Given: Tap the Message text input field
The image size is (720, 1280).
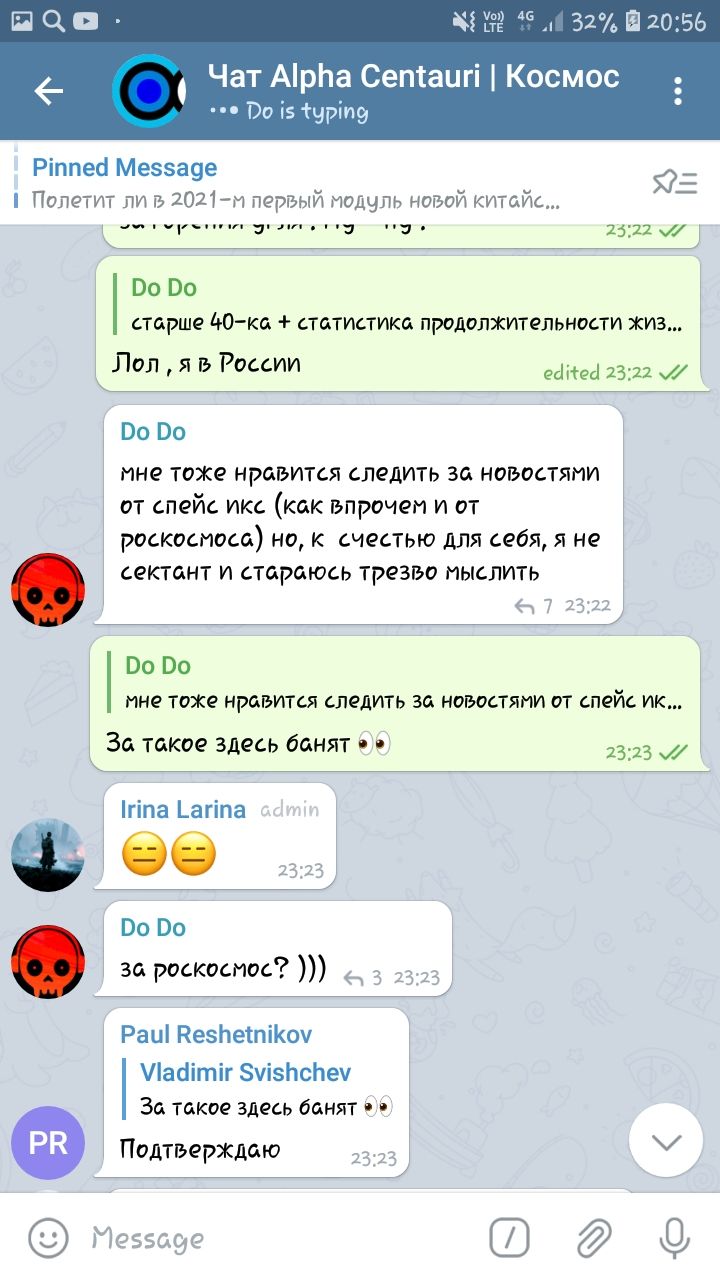Looking at the screenshot, I should (280, 1239).
